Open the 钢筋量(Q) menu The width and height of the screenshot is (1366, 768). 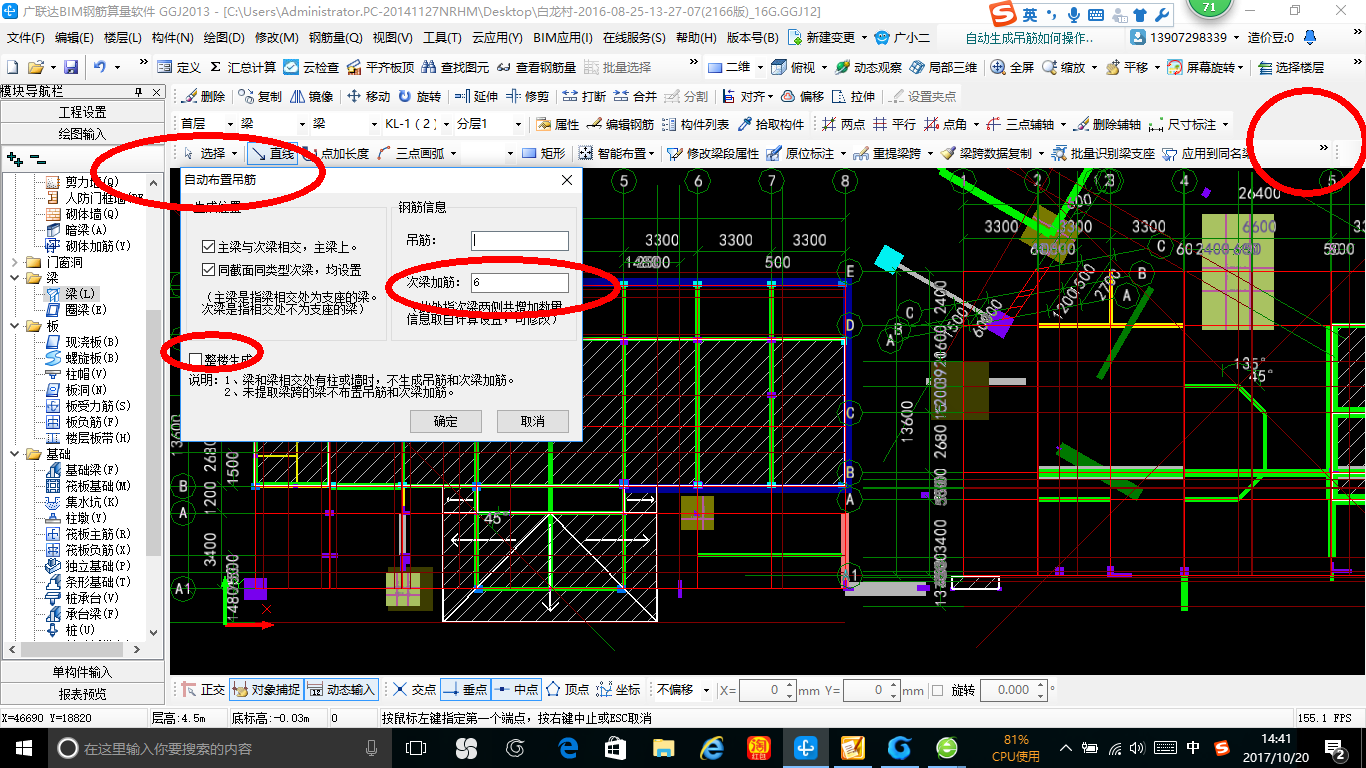(x=335, y=38)
